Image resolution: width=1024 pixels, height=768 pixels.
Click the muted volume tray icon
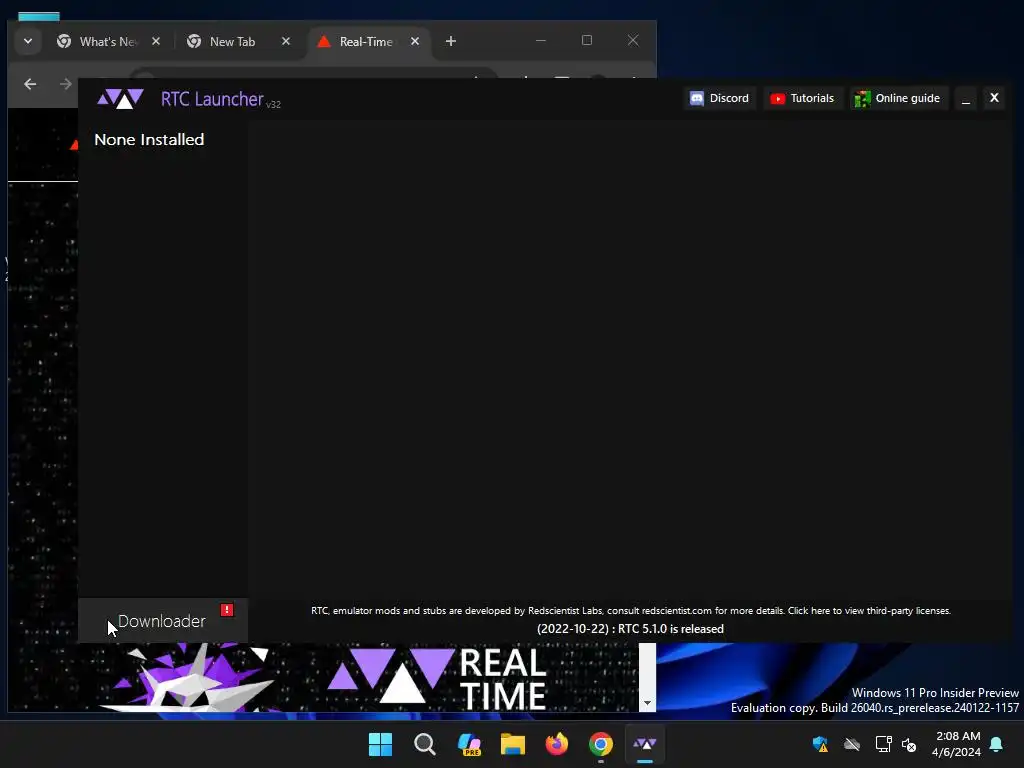(908, 744)
